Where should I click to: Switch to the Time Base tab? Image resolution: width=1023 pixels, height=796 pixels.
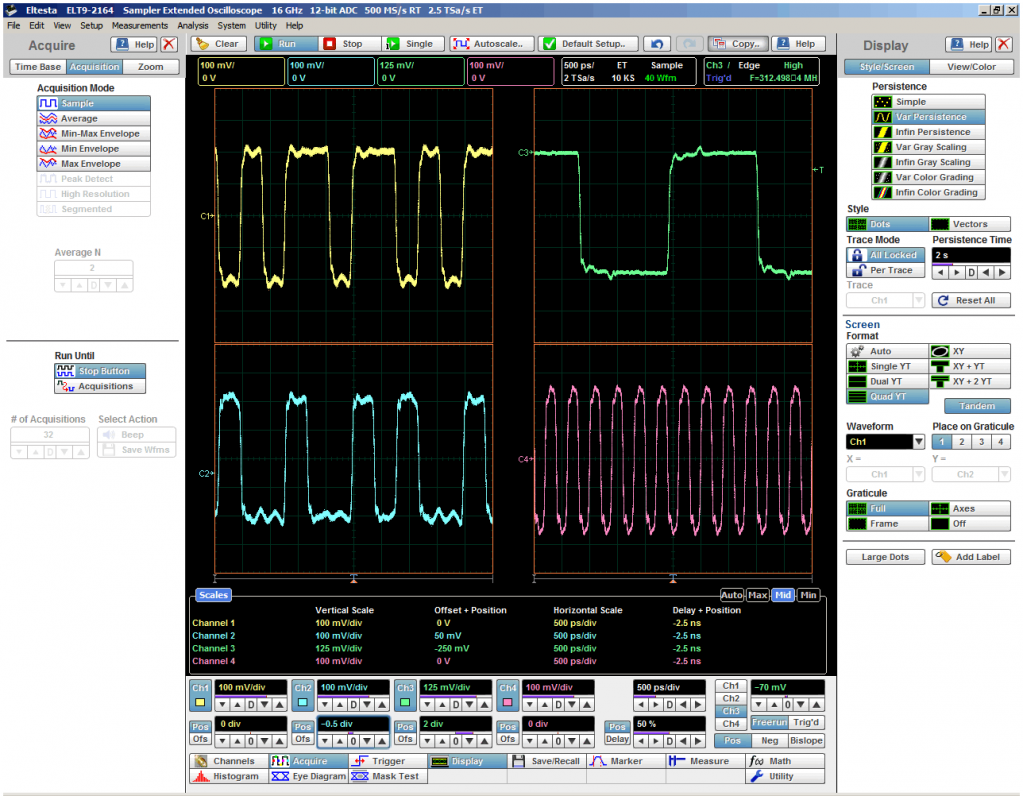[38, 67]
